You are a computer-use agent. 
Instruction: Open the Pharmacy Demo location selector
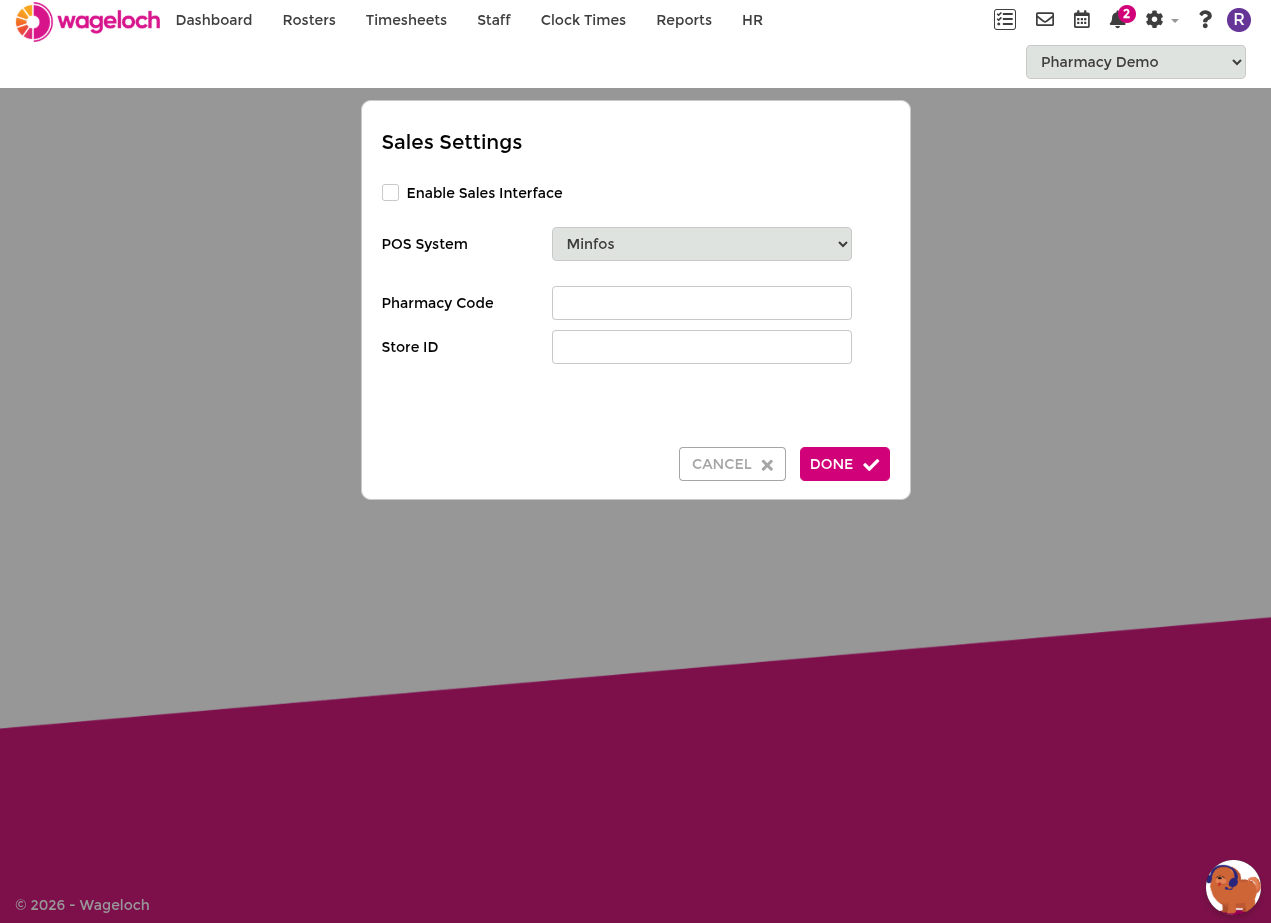click(1136, 62)
